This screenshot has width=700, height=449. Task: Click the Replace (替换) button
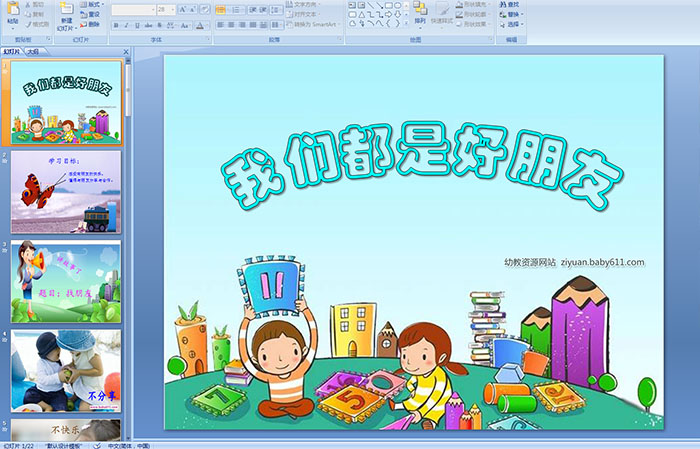(x=513, y=14)
